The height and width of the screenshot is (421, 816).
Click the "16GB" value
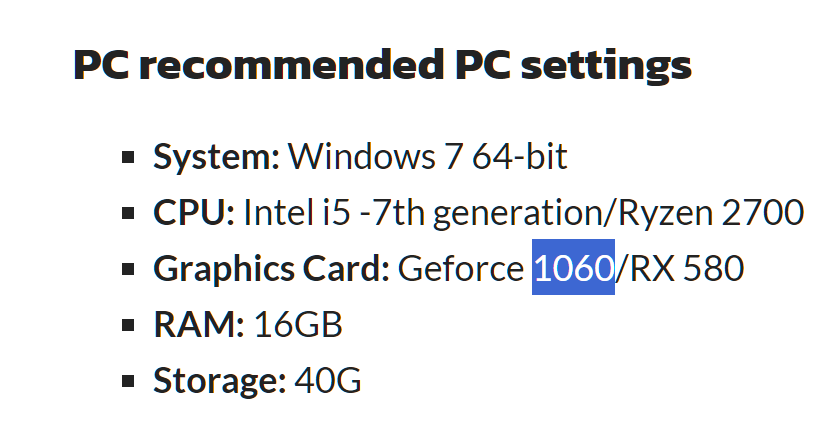[x=298, y=325]
